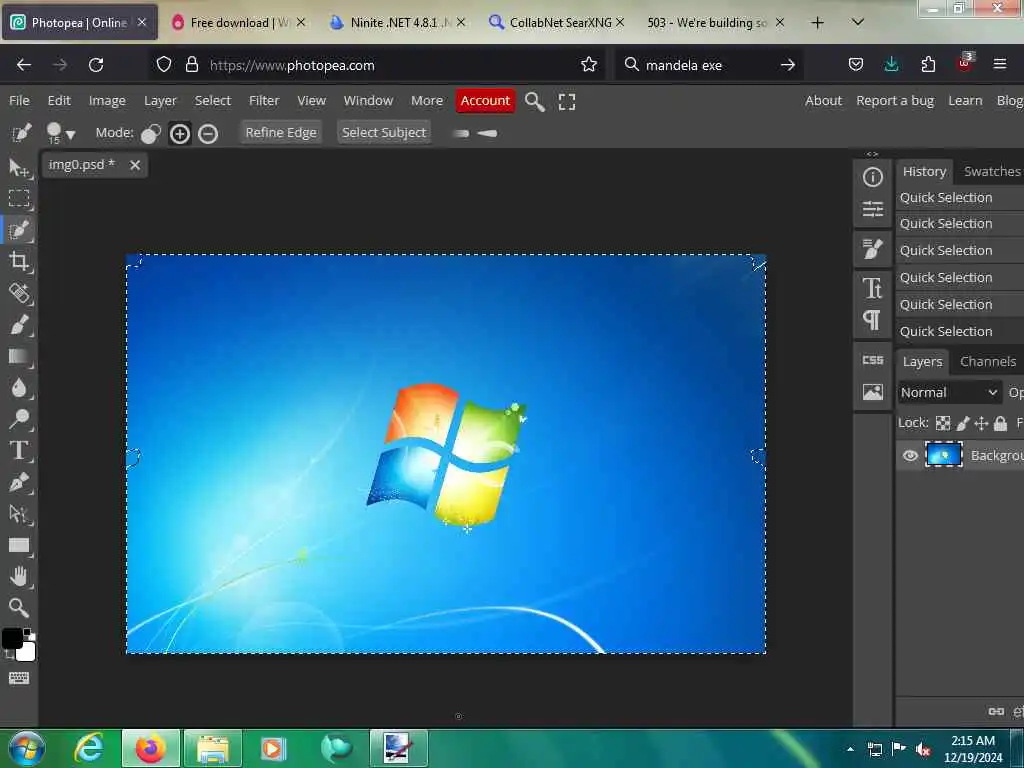Select the Rectangle Select tool
Screen dimensions: 1024x768
click(x=19, y=198)
